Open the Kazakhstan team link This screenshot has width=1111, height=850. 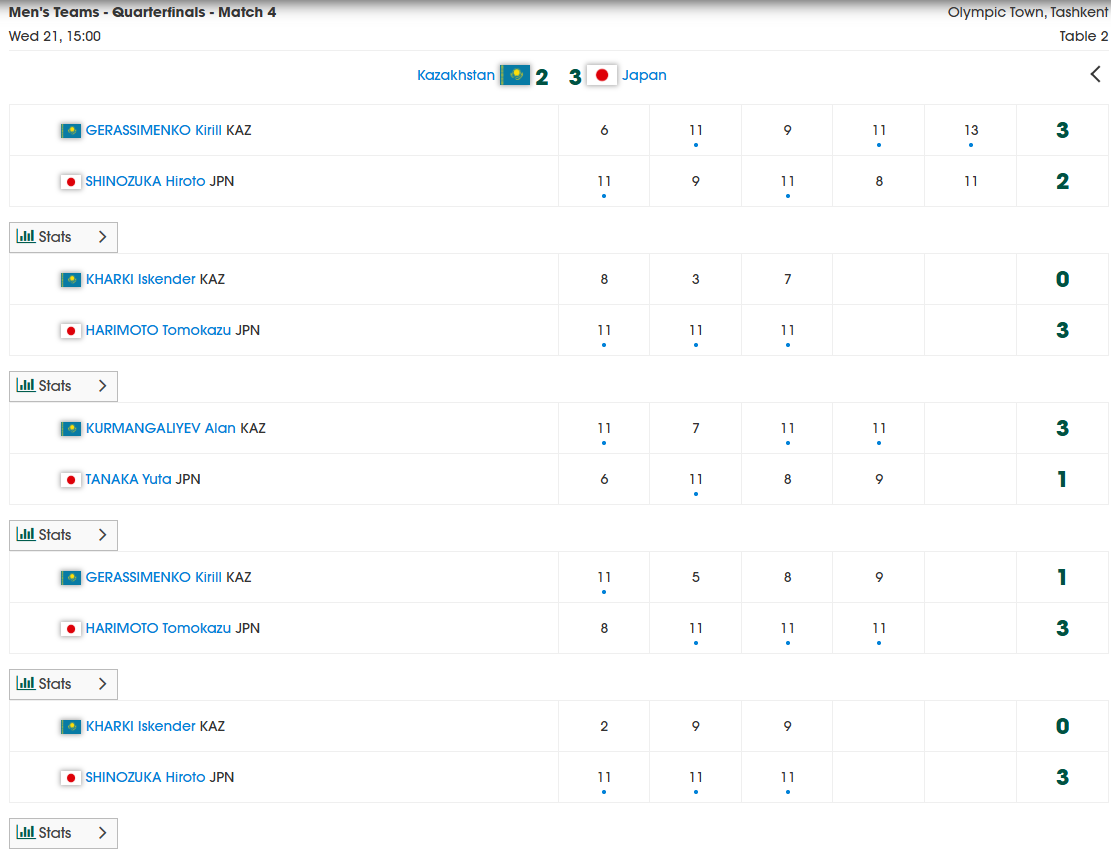[x=456, y=75]
